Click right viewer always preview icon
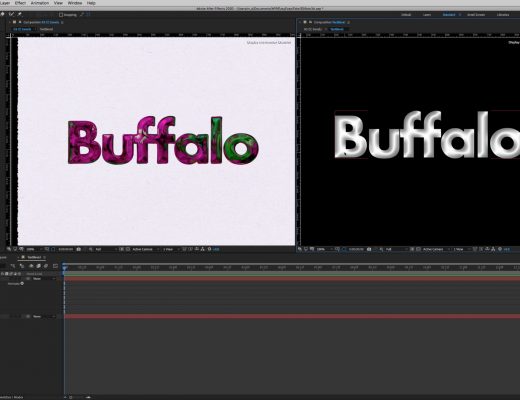The height and width of the screenshot is (400, 520). pyautogui.click(x=300, y=249)
